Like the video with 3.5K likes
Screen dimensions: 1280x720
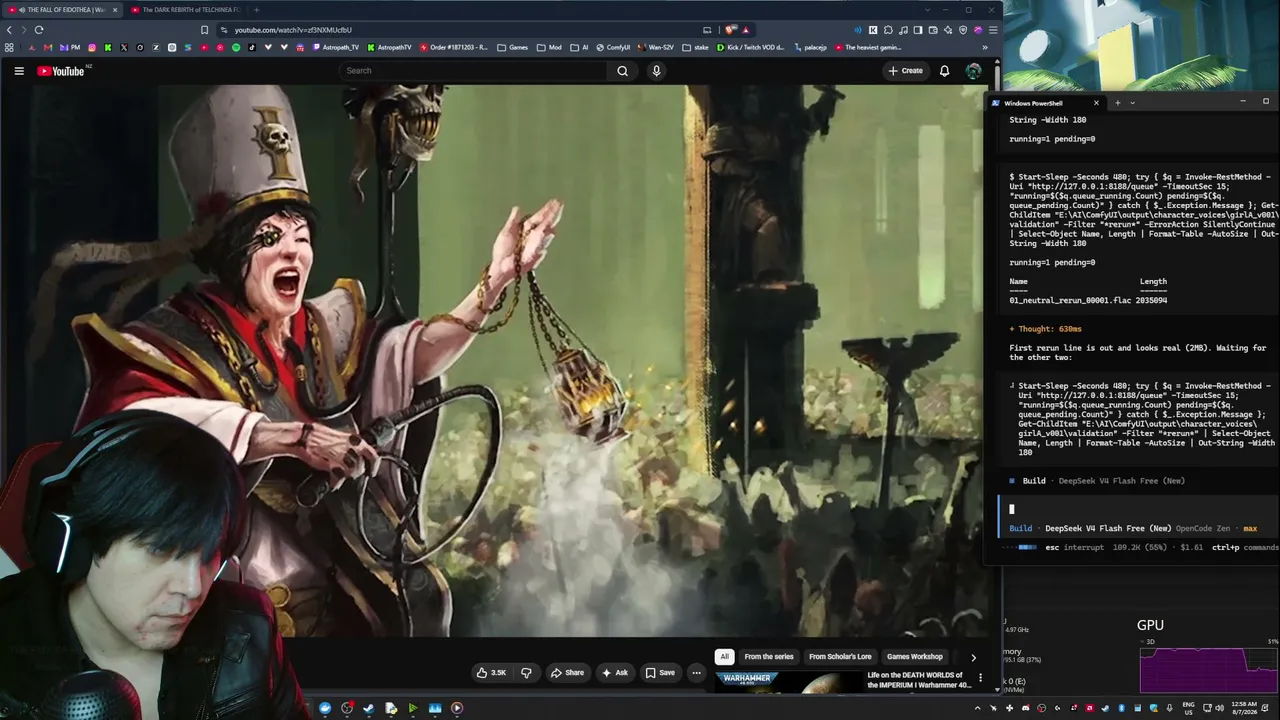pos(491,673)
